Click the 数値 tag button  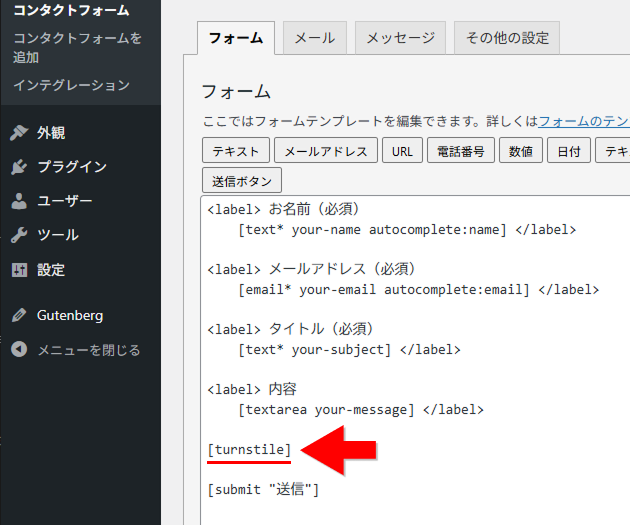521,151
